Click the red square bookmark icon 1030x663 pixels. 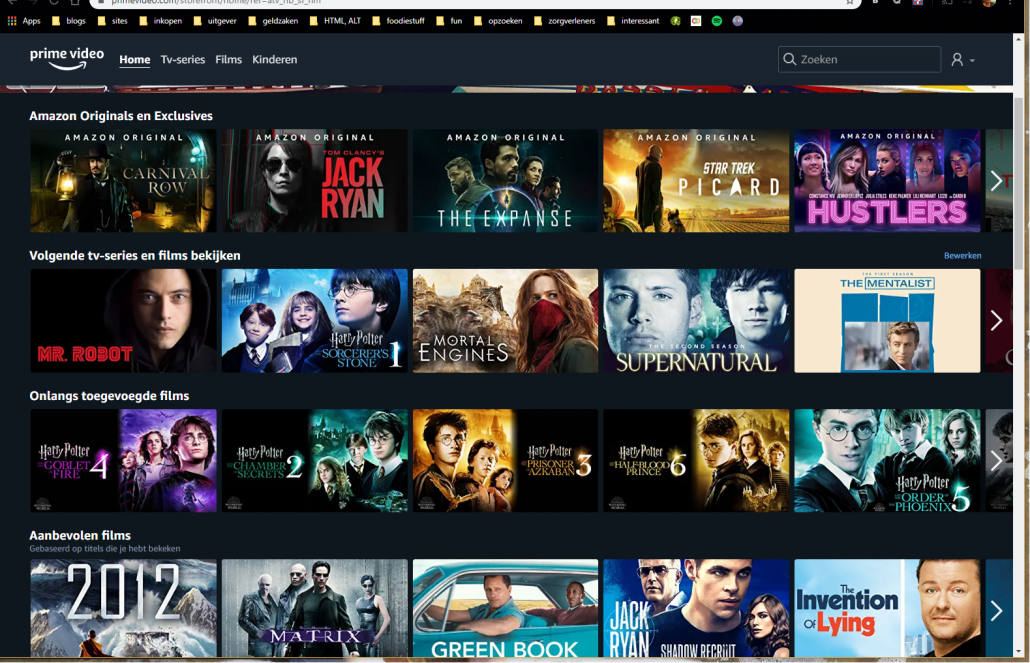tap(696, 21)
